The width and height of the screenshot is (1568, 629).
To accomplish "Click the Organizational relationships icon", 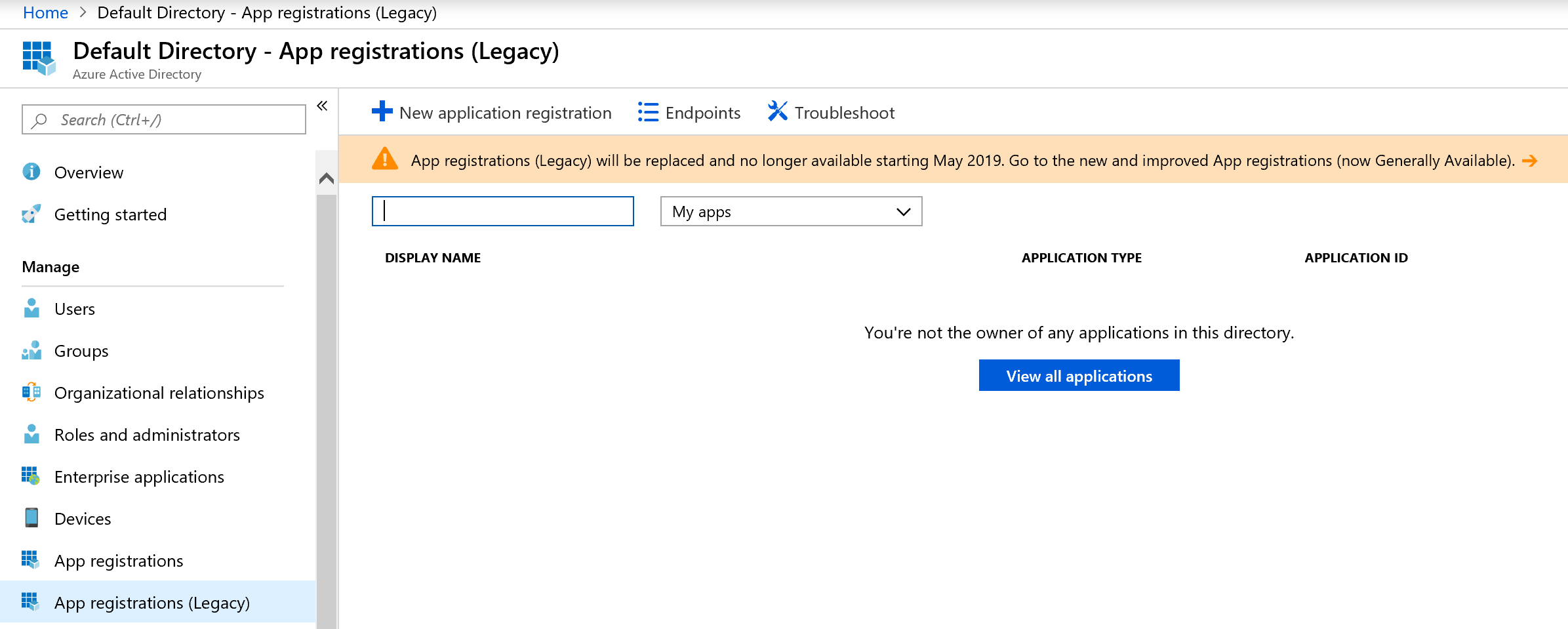I will pos(30,392).
